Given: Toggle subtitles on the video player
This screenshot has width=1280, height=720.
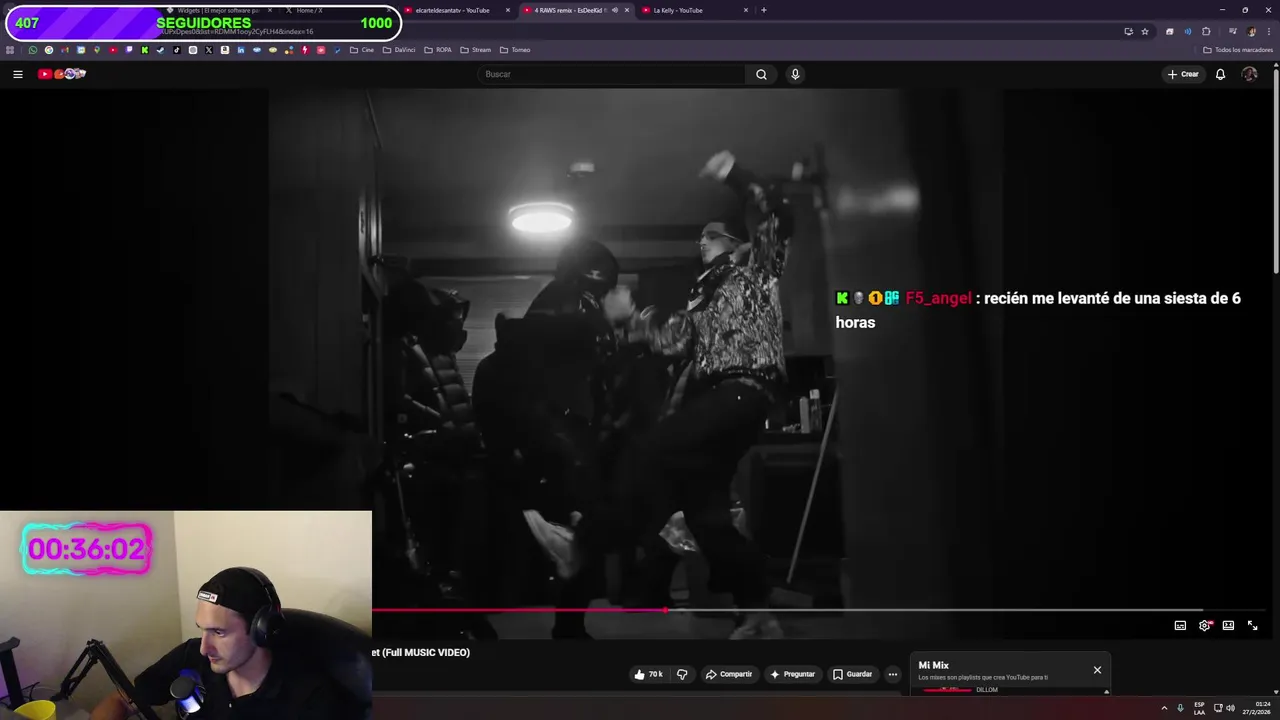Looking at the screenshot, I should click(x=1180, y=625).
